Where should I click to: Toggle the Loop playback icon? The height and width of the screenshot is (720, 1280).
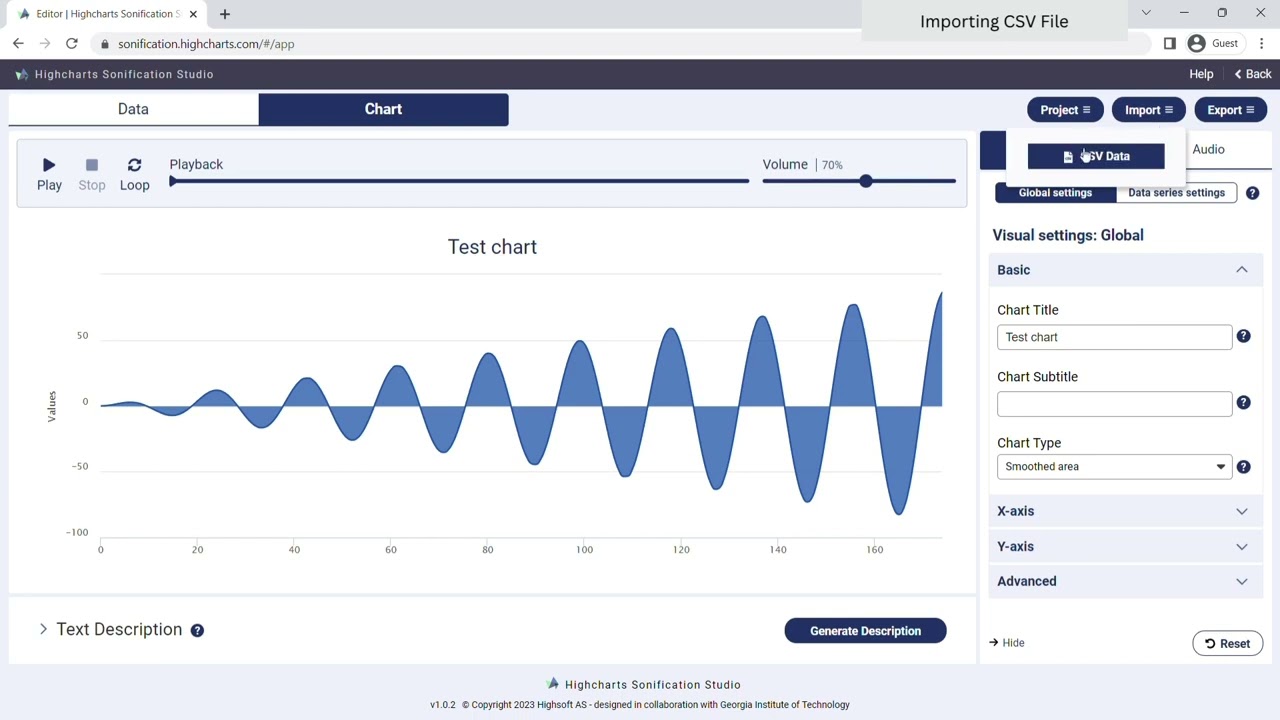[134, 165]
